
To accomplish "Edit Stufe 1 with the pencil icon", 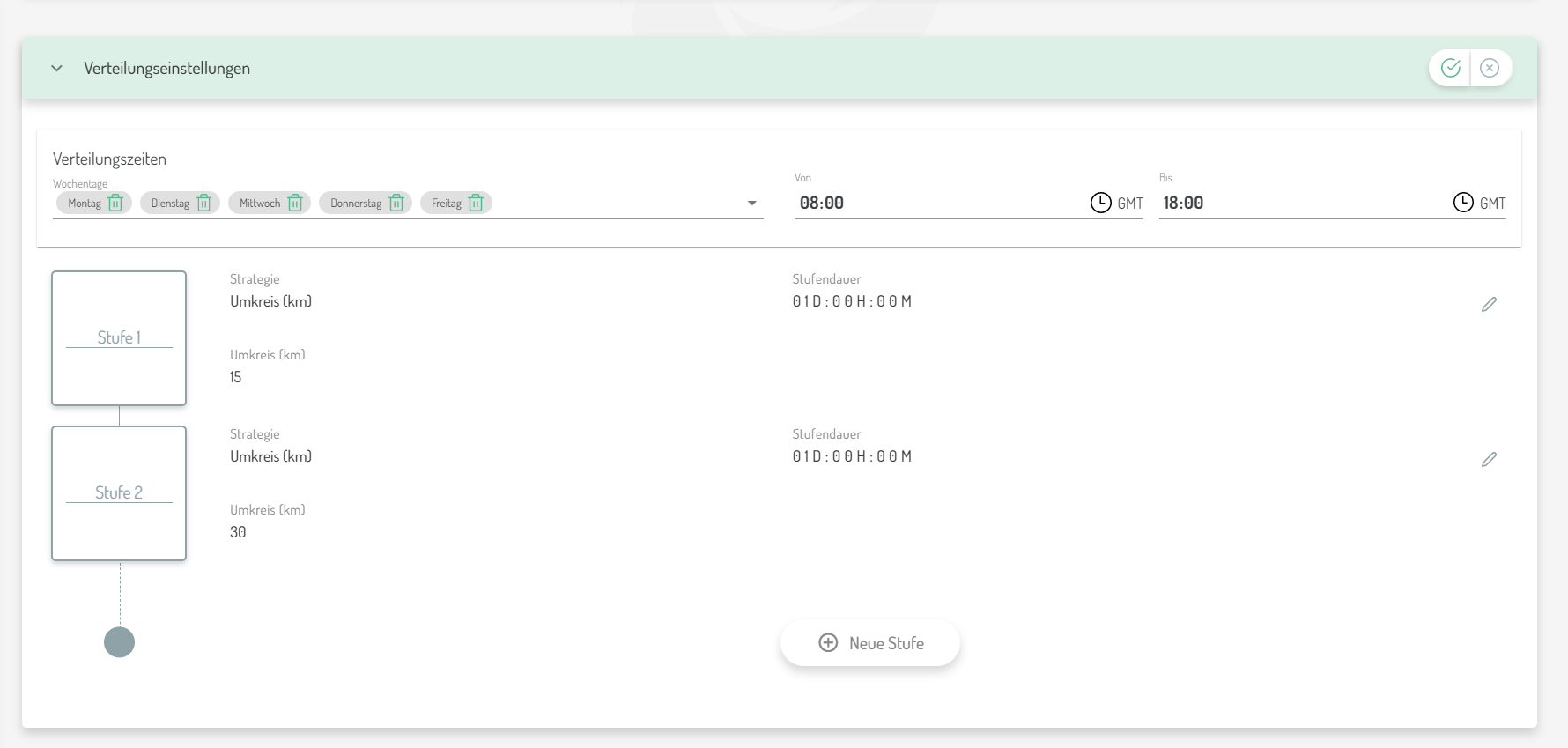I will pos(1489,305).
